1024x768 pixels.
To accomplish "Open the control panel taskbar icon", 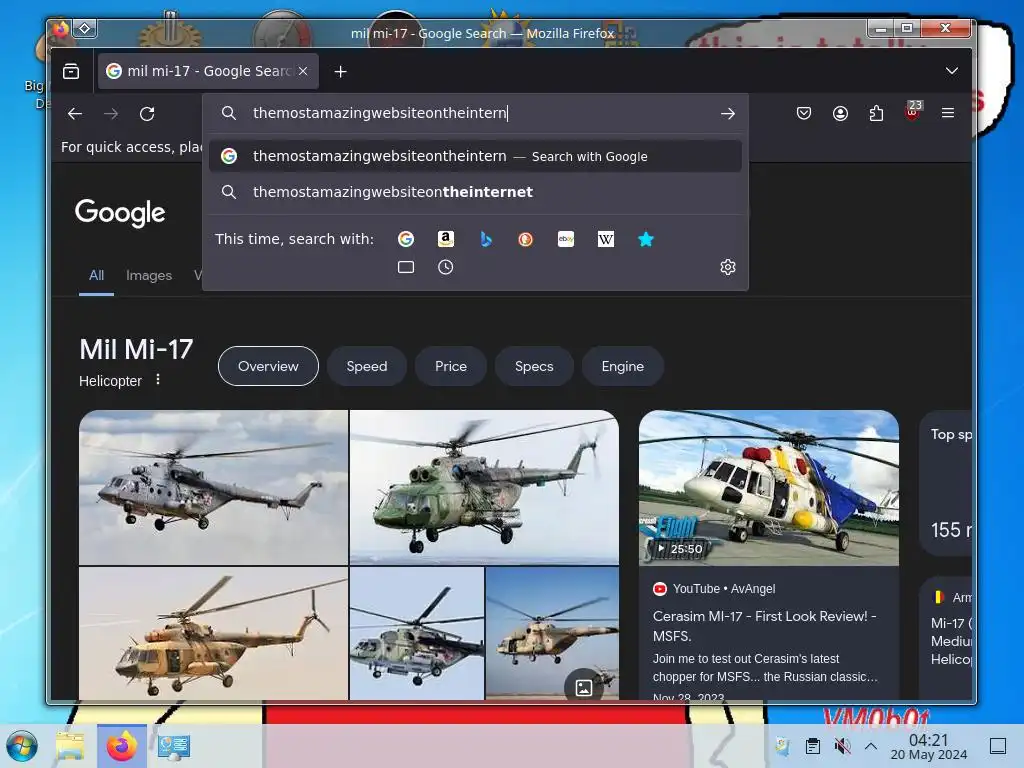I will pyautogui.click(x=174, y=746).
